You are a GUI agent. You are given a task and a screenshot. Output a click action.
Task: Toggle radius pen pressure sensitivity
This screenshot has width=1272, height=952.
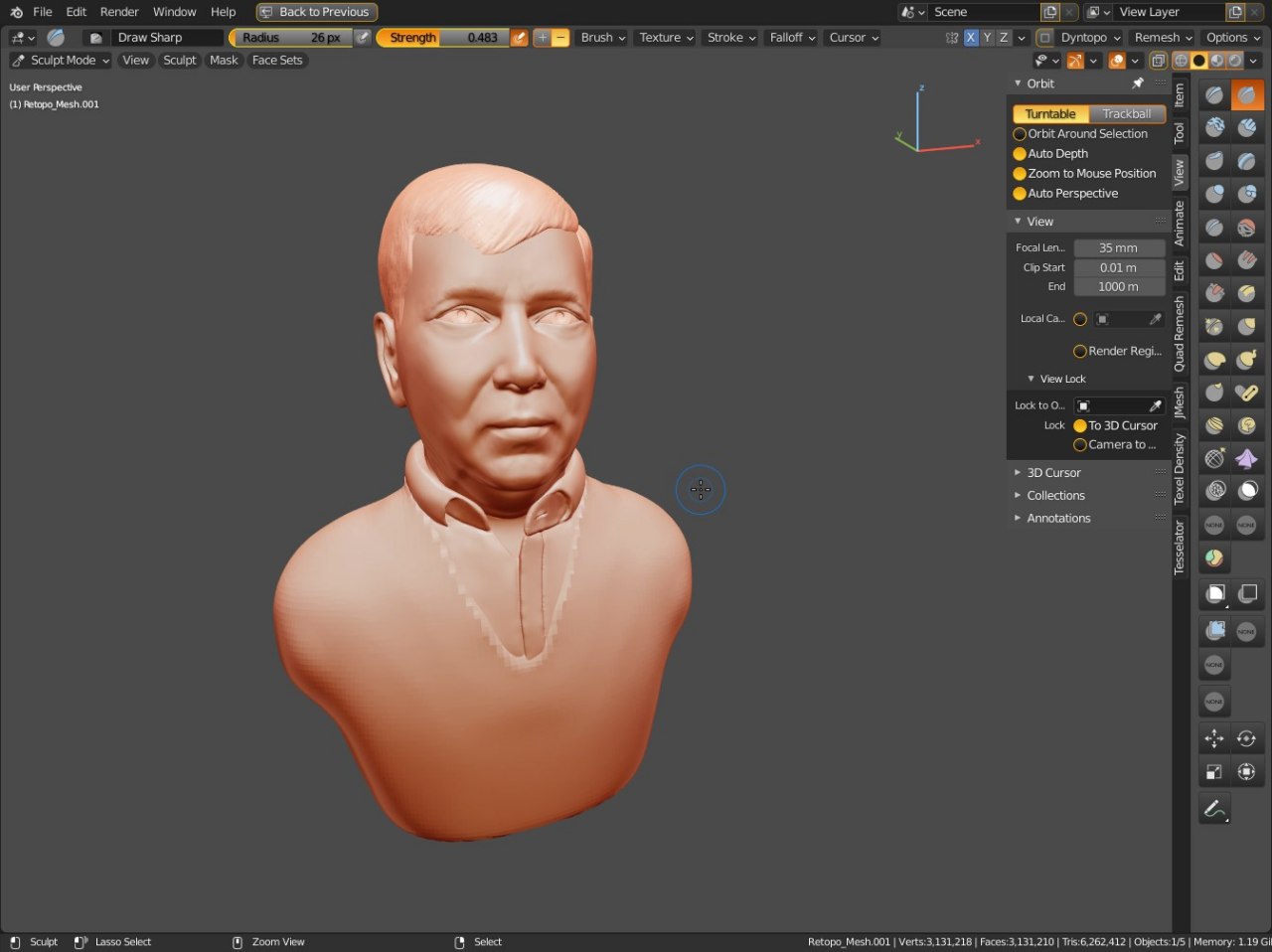(363, 37)
